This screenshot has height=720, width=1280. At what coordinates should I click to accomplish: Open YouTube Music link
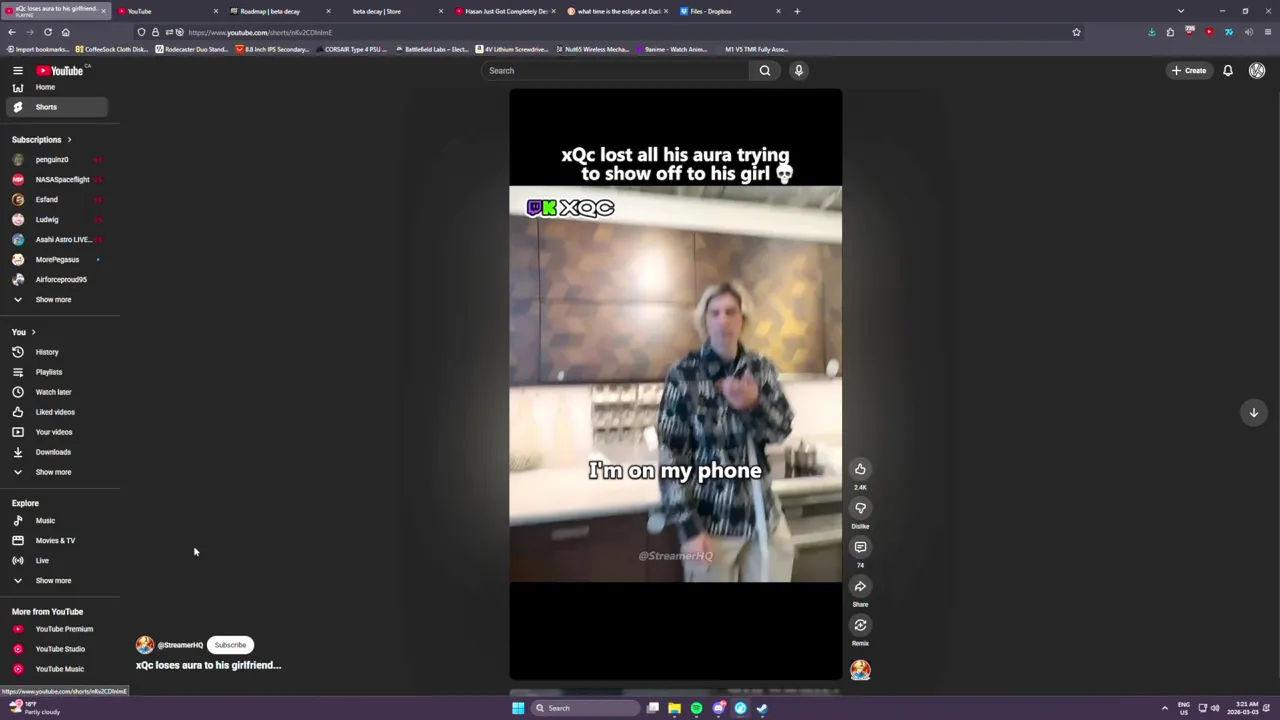tap(60, 669)
